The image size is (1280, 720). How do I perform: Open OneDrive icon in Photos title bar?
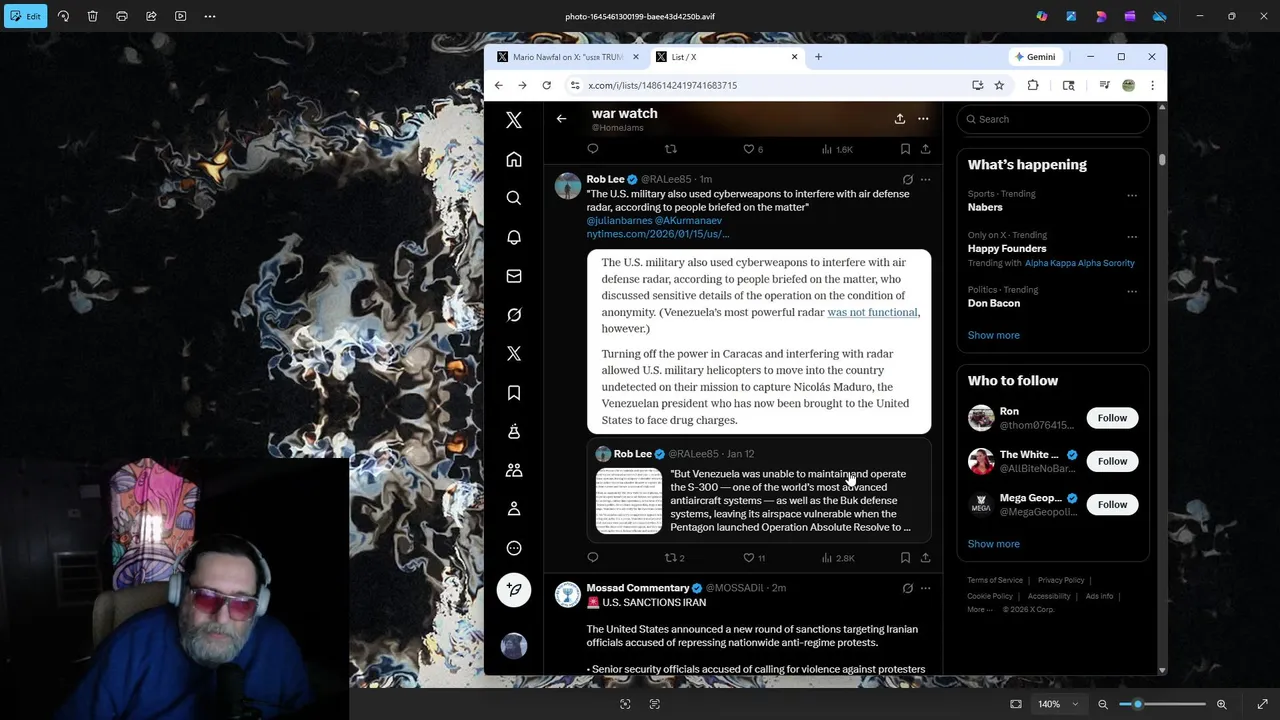pyautogui.click(x=1159, y=16)
